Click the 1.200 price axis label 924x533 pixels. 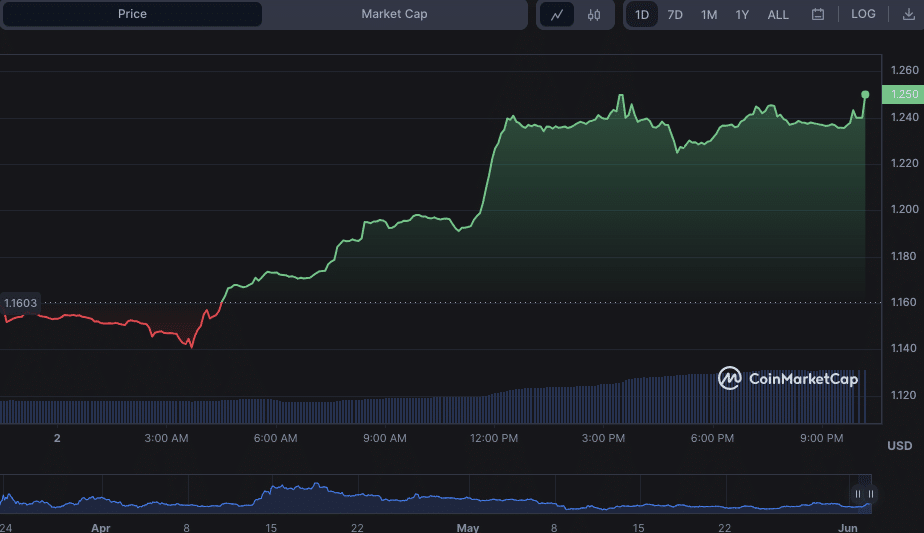click(905, 209)
